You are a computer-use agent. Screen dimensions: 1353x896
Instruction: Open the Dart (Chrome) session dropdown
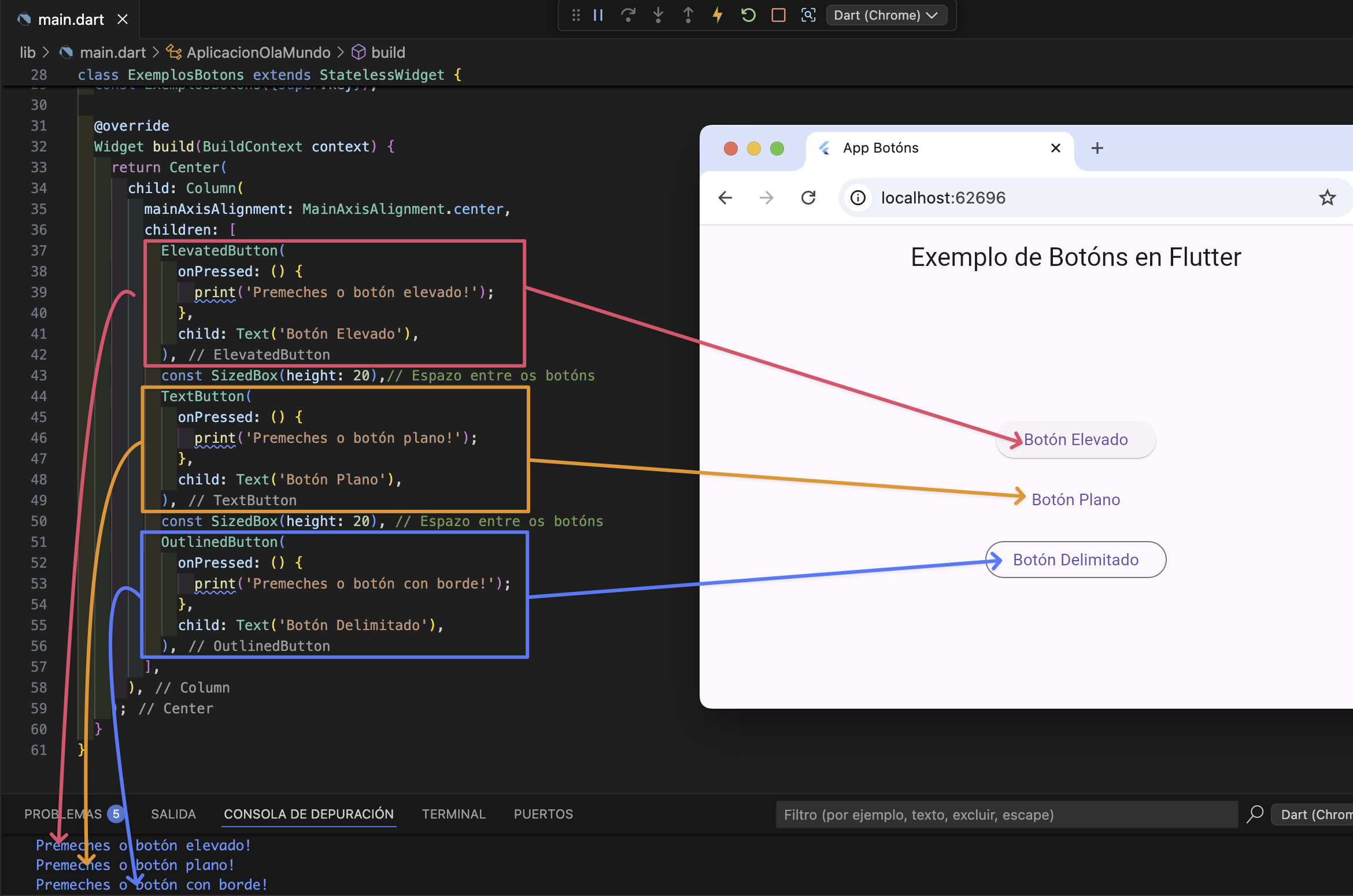(886, 16)
